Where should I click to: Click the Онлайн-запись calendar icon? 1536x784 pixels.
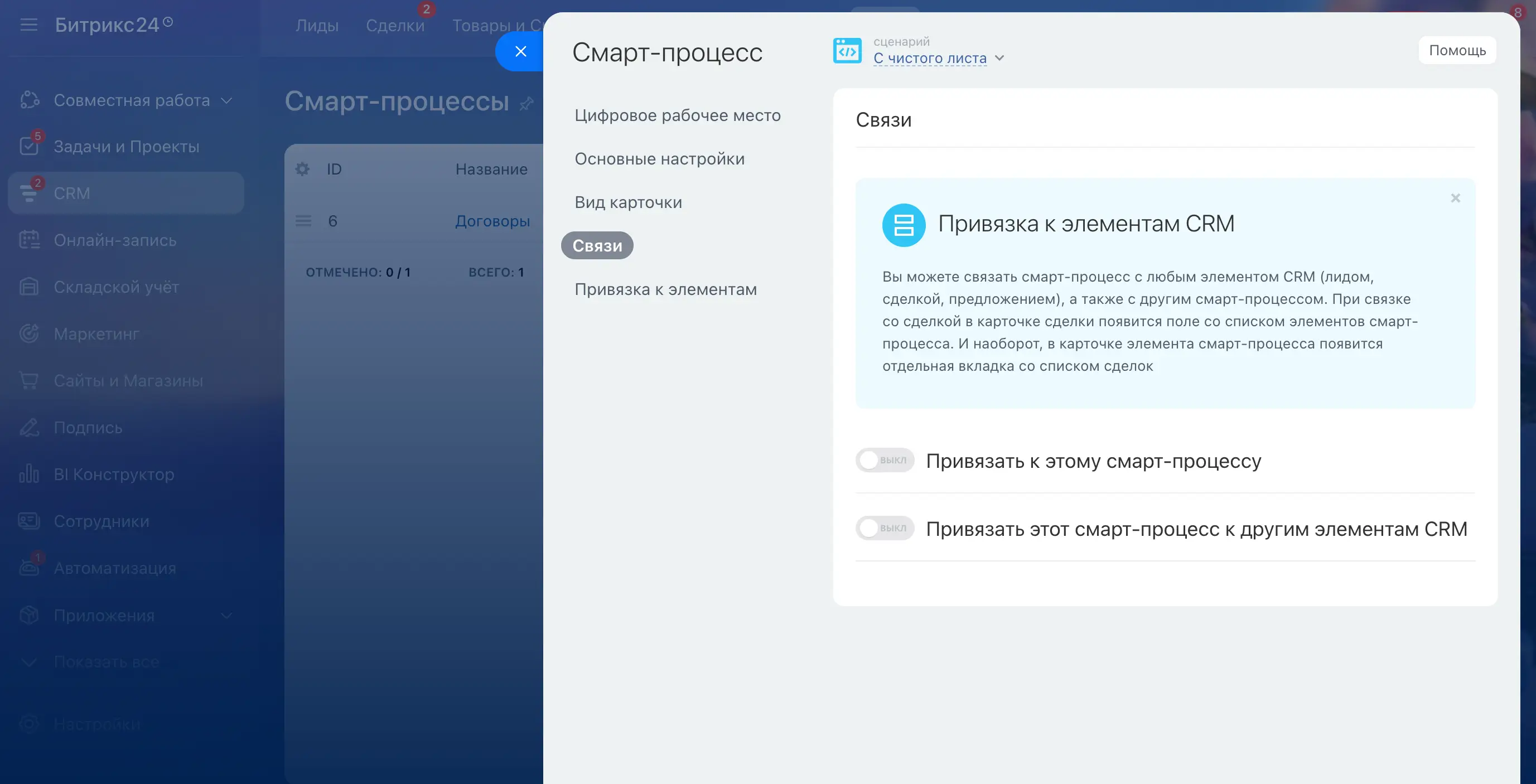pos(28,240)
